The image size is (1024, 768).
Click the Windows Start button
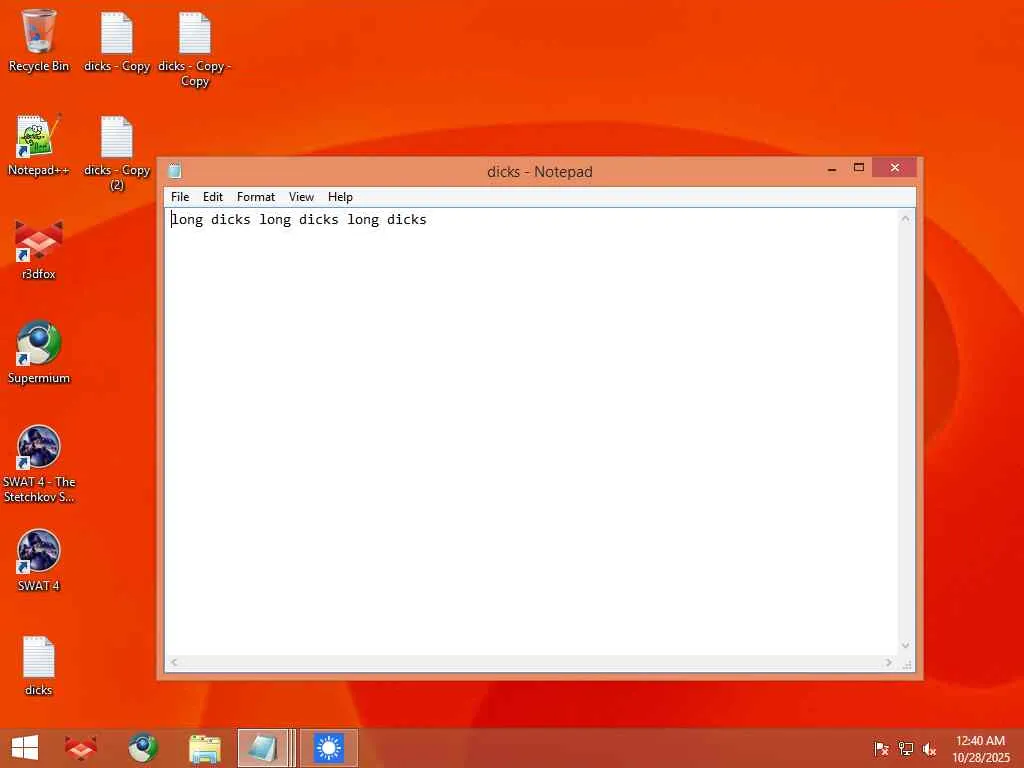pos(25,748)
